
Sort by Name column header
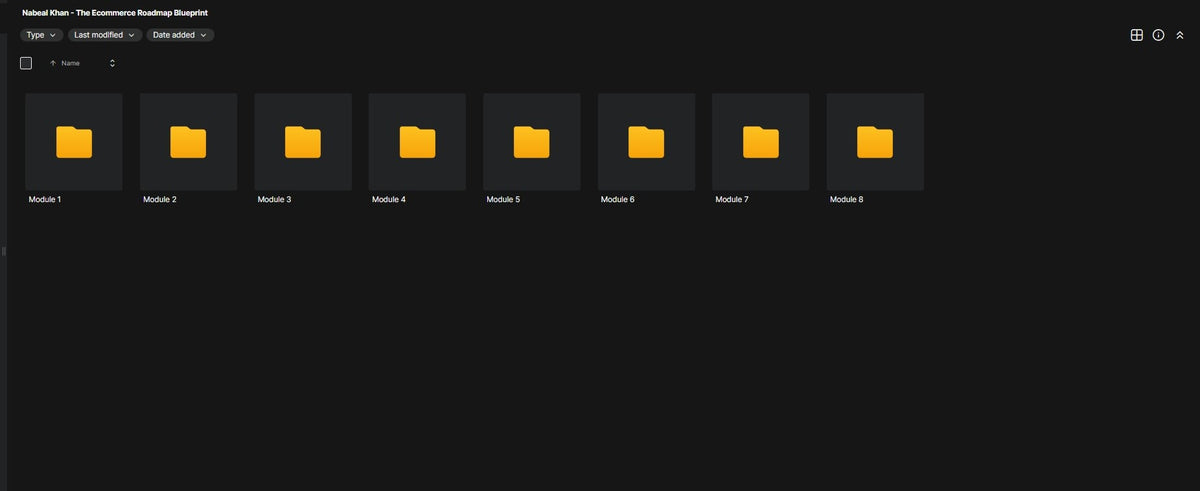pos(65,63)
